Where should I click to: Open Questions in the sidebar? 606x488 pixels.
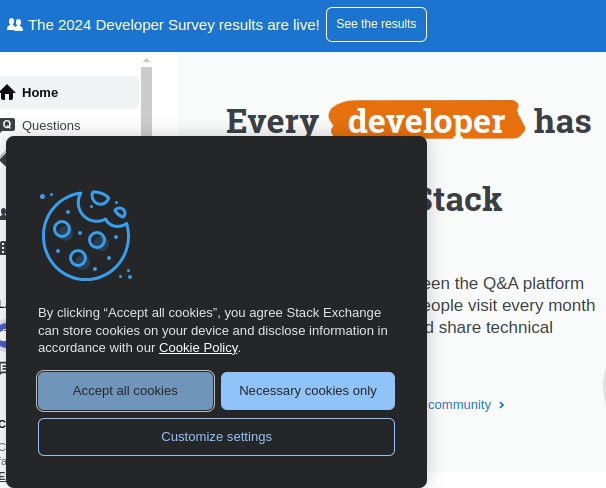(x=51, y=126)
